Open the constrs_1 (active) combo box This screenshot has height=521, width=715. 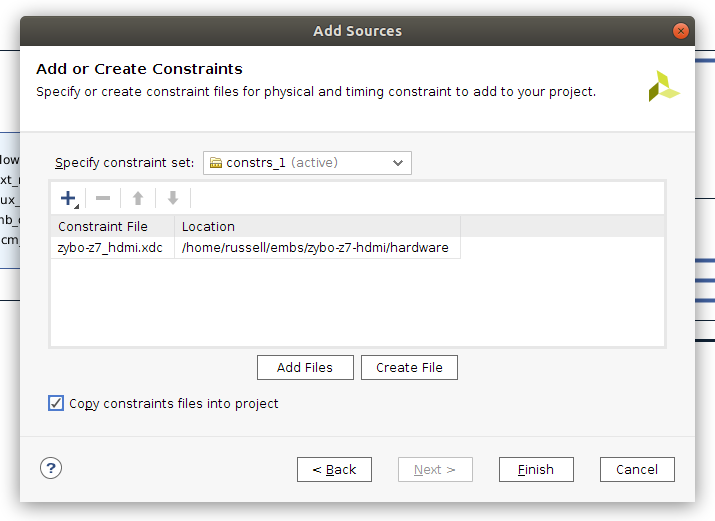coord(300,163)
